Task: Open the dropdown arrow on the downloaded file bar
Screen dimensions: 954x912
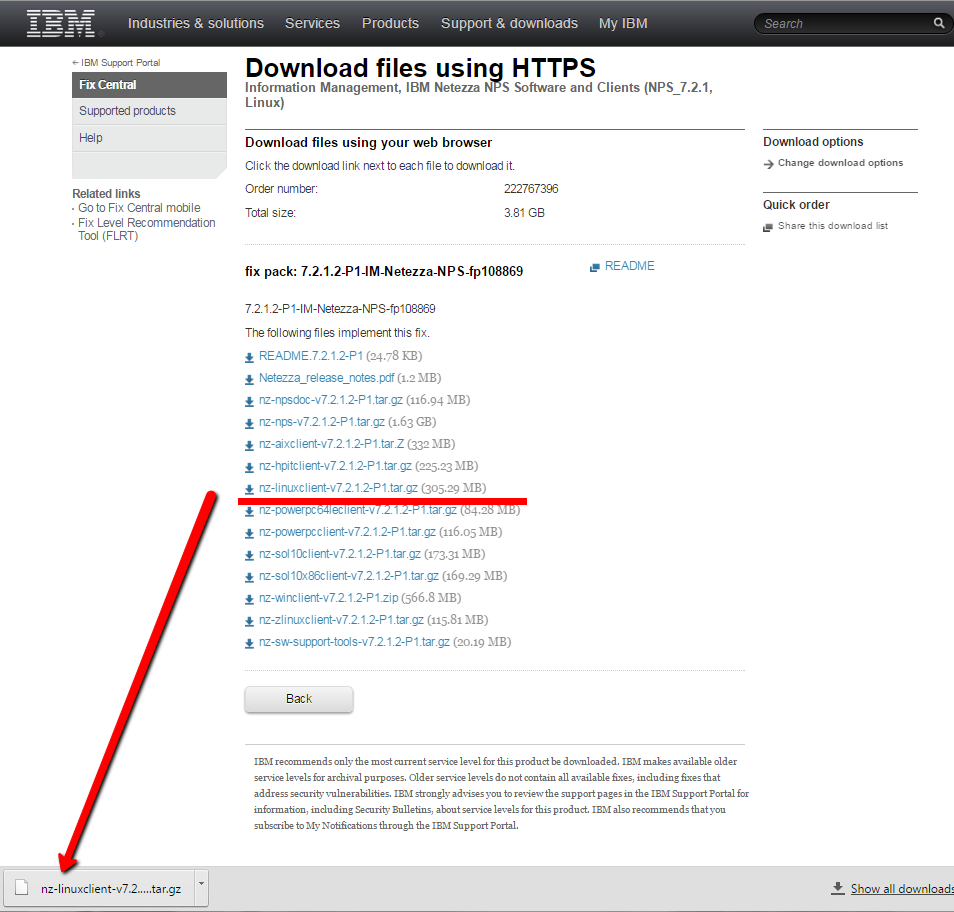Action: point(201,888)
